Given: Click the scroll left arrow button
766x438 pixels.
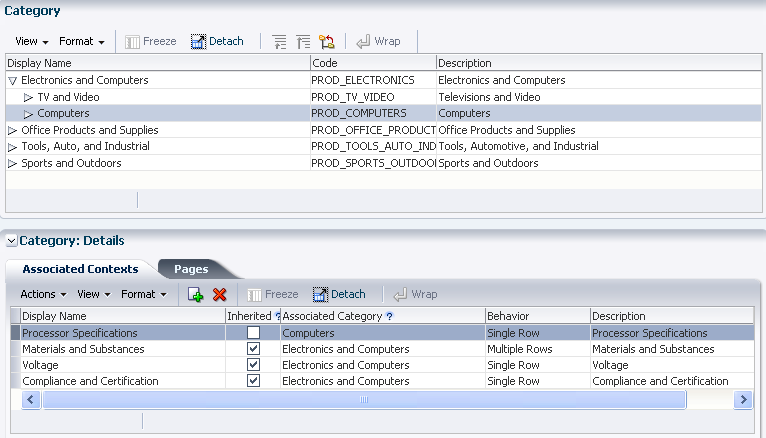Looking at the screenshot, I should coord(31,400).
